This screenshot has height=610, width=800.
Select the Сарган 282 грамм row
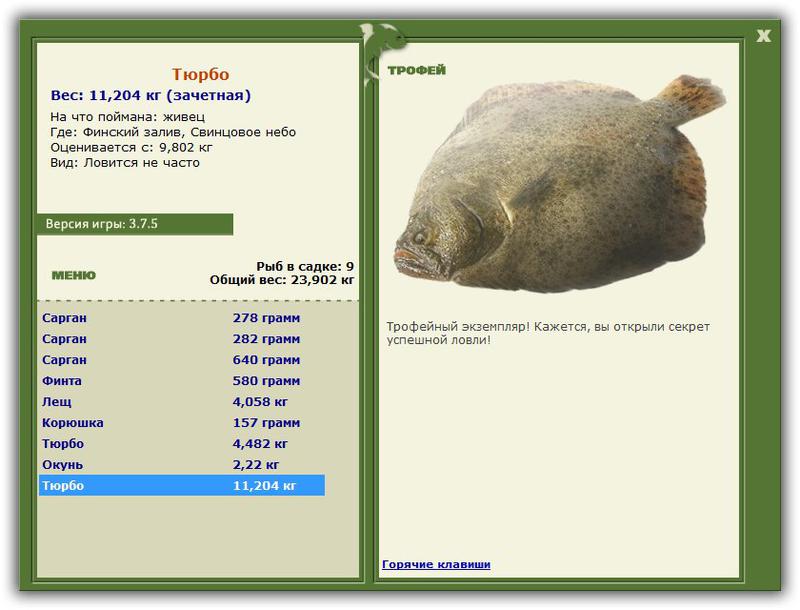[182, 339]
